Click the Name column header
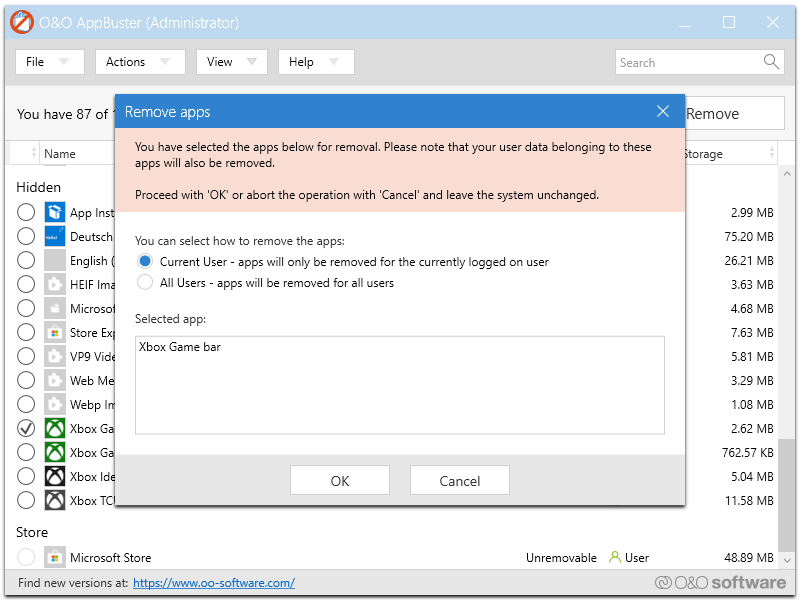Image resolution: width=800 pixels, height=600 pixels. (60, 154)
